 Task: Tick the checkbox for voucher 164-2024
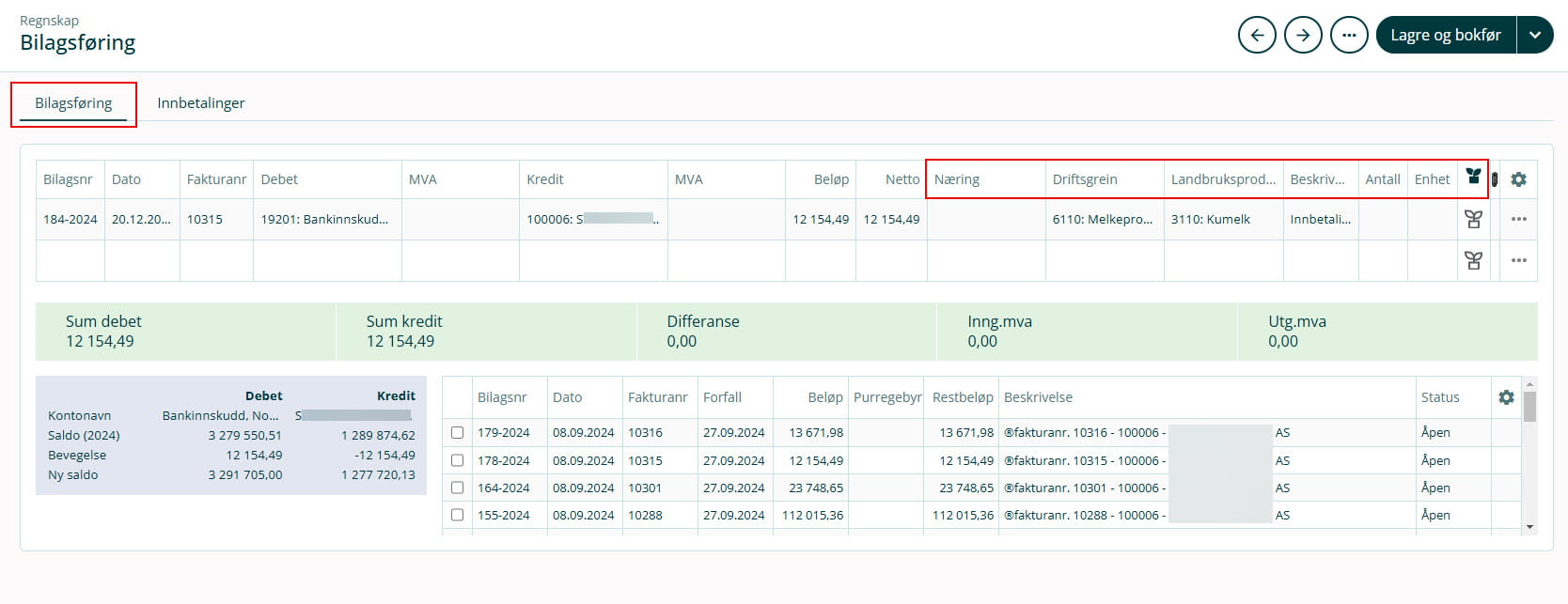[457, 488]
